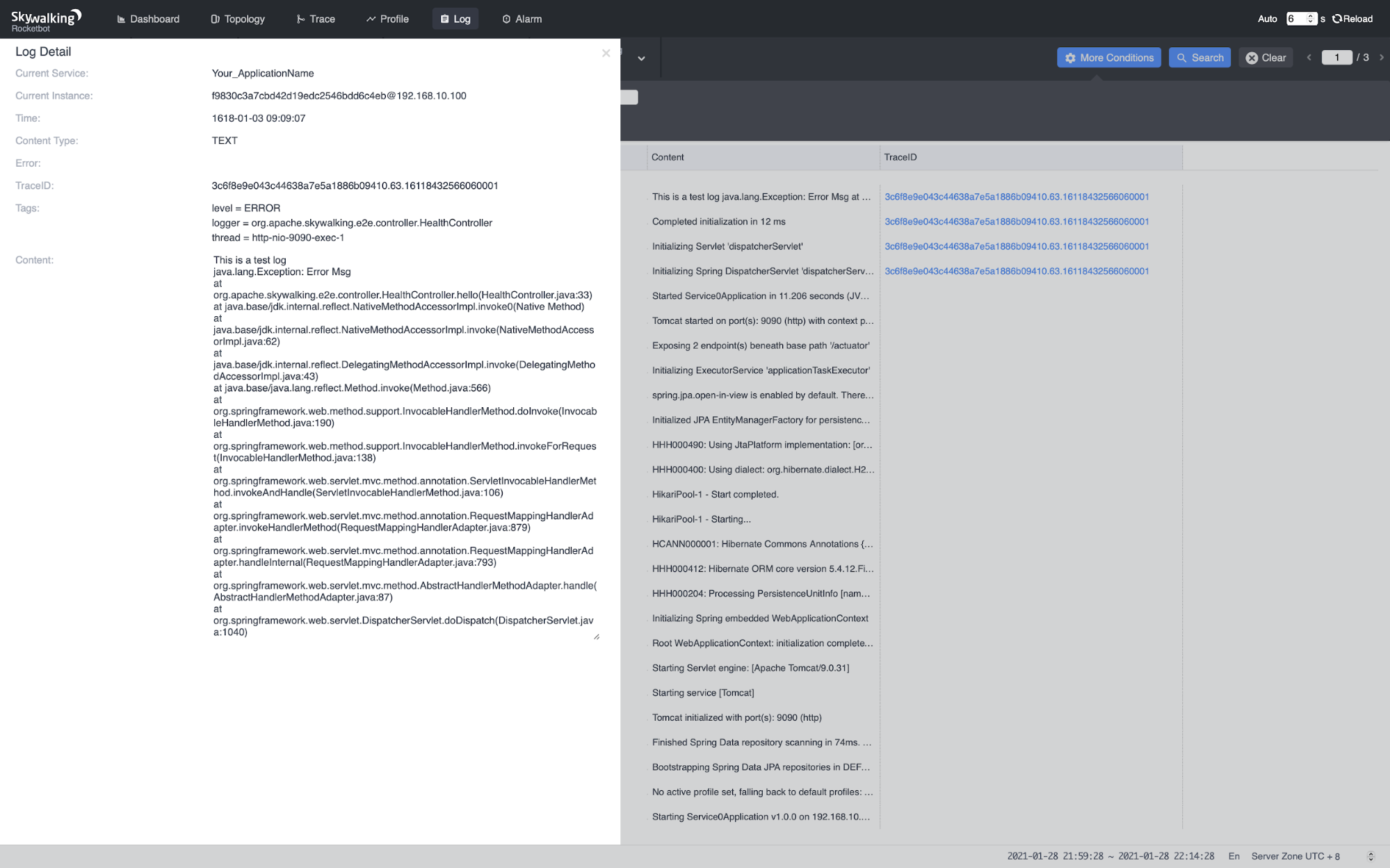Click the next page chevron arrow
The width and height of the screenshot is (1390, 868).
[x=1381, y=58]
